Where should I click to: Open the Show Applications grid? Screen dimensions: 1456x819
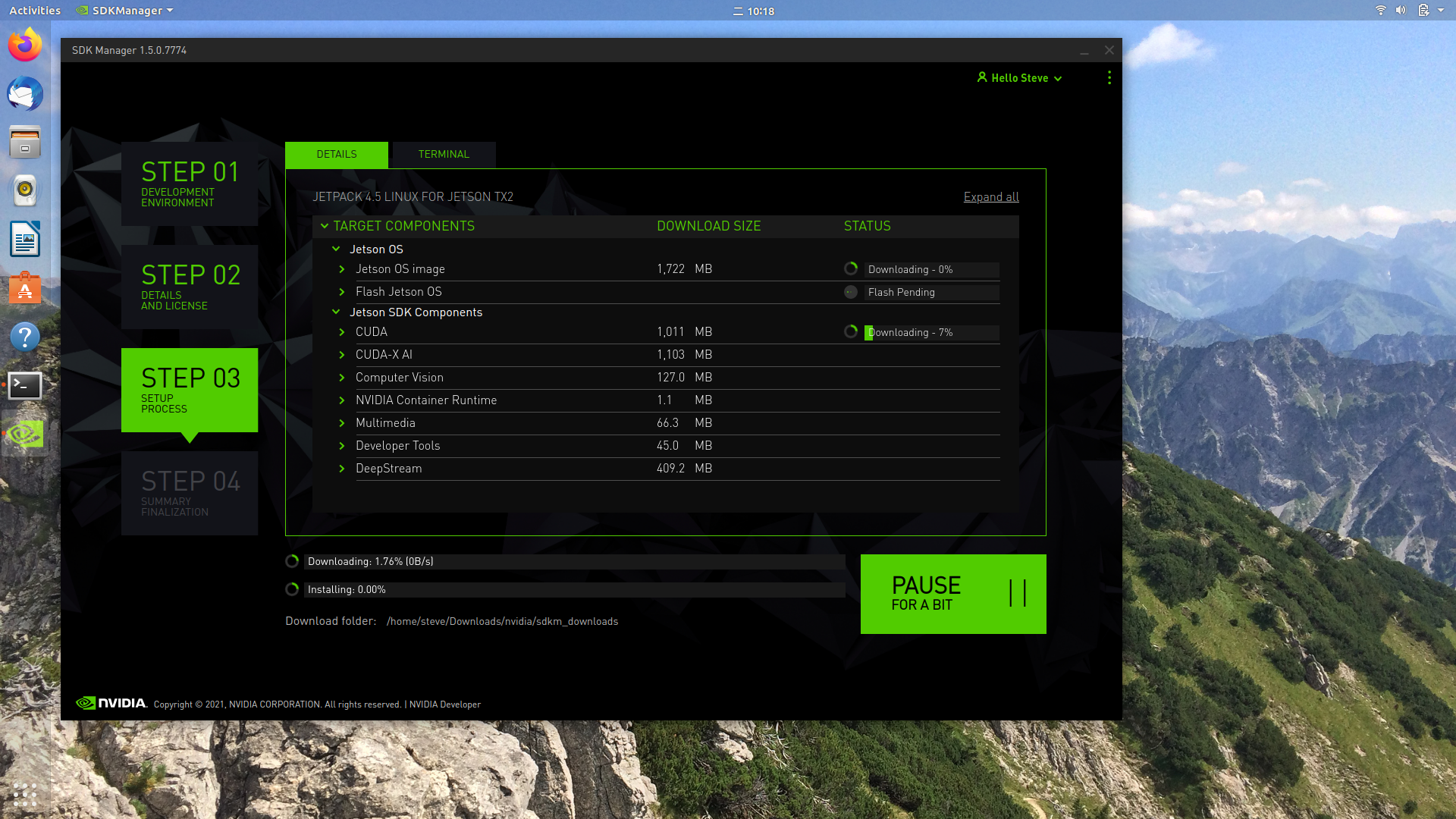tap(25, 795)
